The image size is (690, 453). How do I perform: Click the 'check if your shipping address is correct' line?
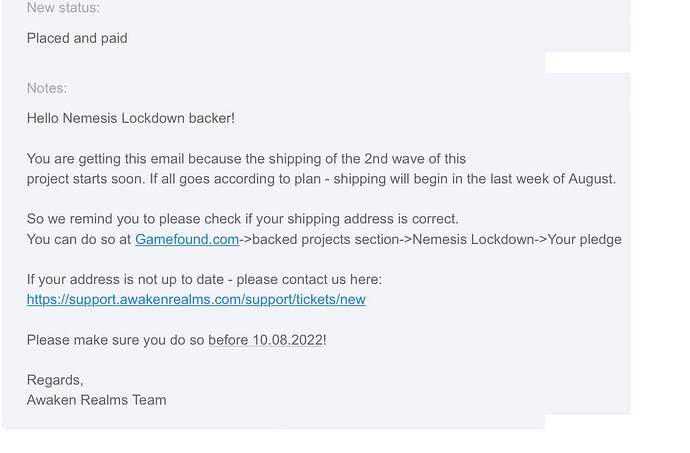(x=242, y=219)
